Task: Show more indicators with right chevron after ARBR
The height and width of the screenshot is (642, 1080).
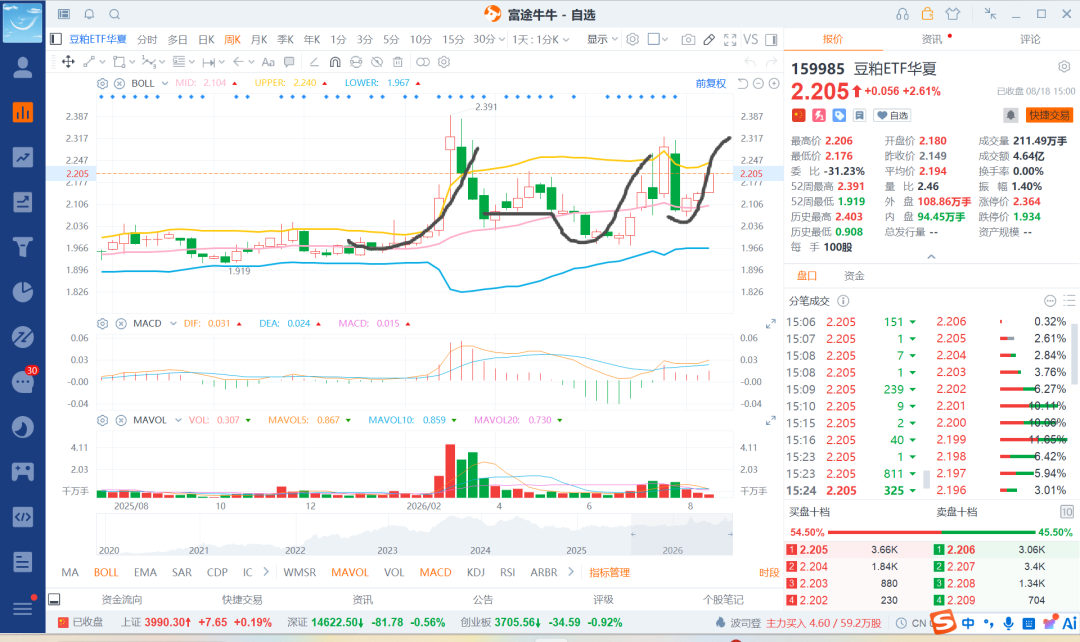Action: point(570,572)
